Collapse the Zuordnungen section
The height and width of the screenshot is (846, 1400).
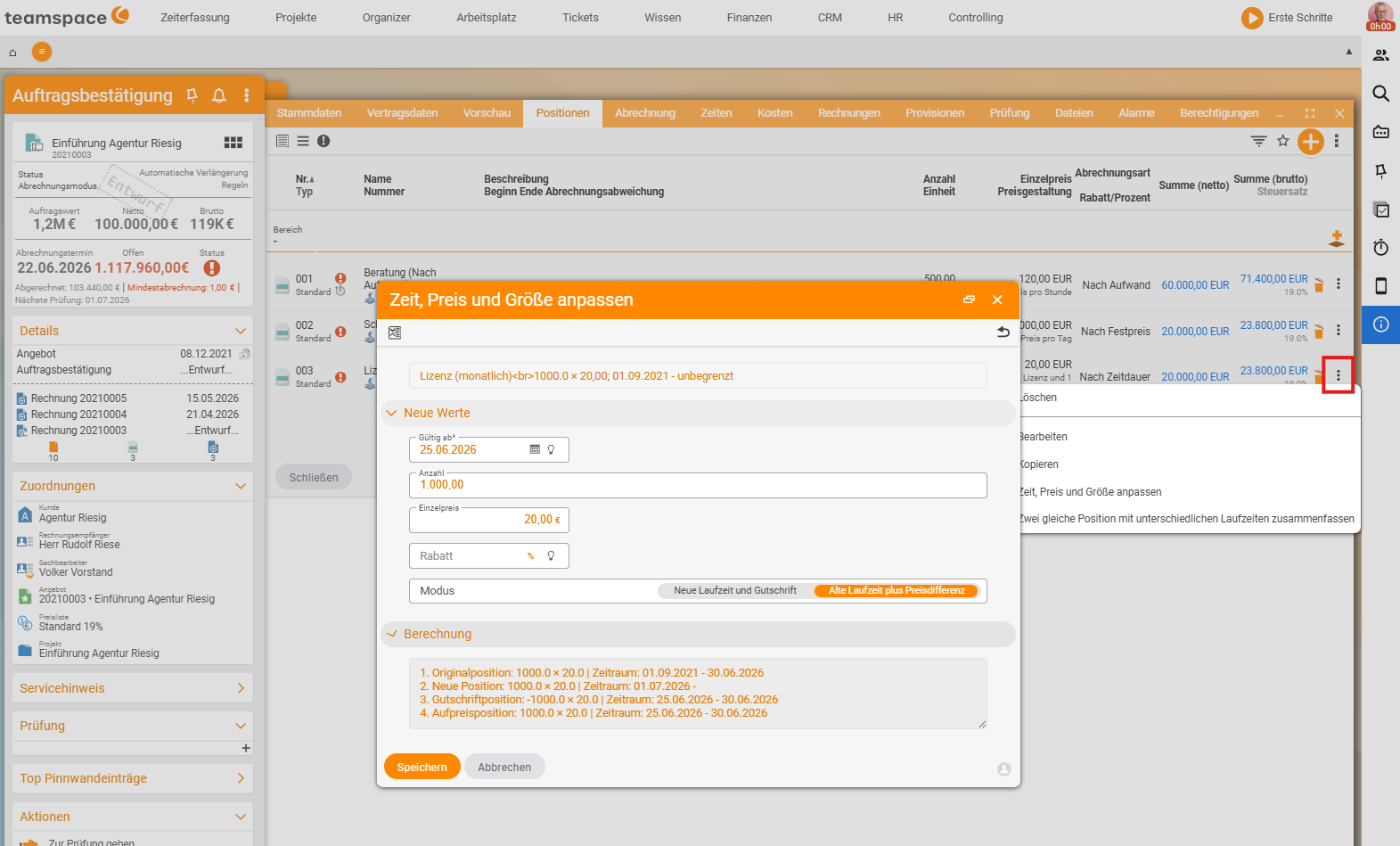coord(240,486)
